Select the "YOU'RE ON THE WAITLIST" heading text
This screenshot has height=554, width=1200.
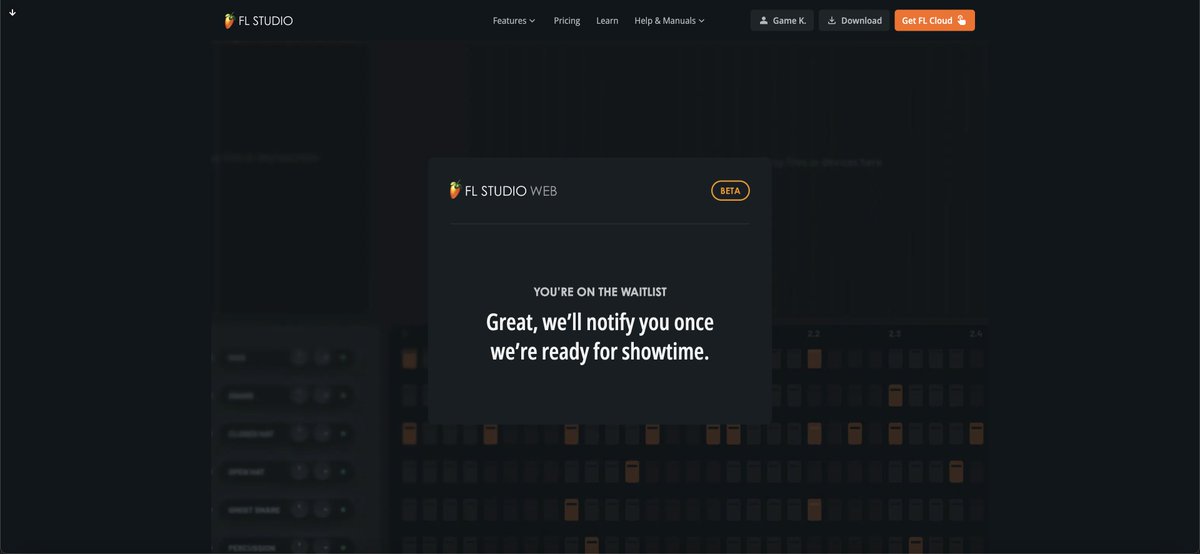pyautogui.click(x=600, y=292)
